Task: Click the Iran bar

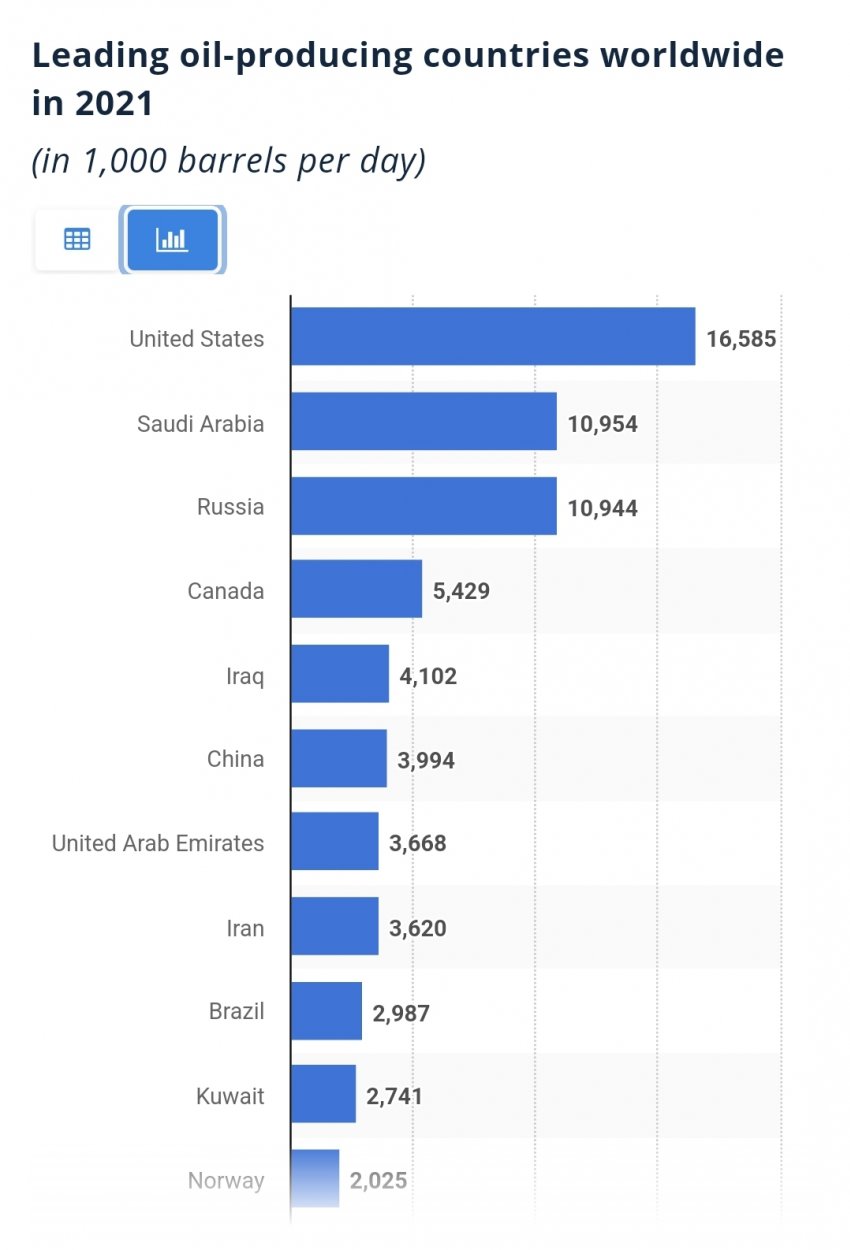Action: [x=335, y=927]
